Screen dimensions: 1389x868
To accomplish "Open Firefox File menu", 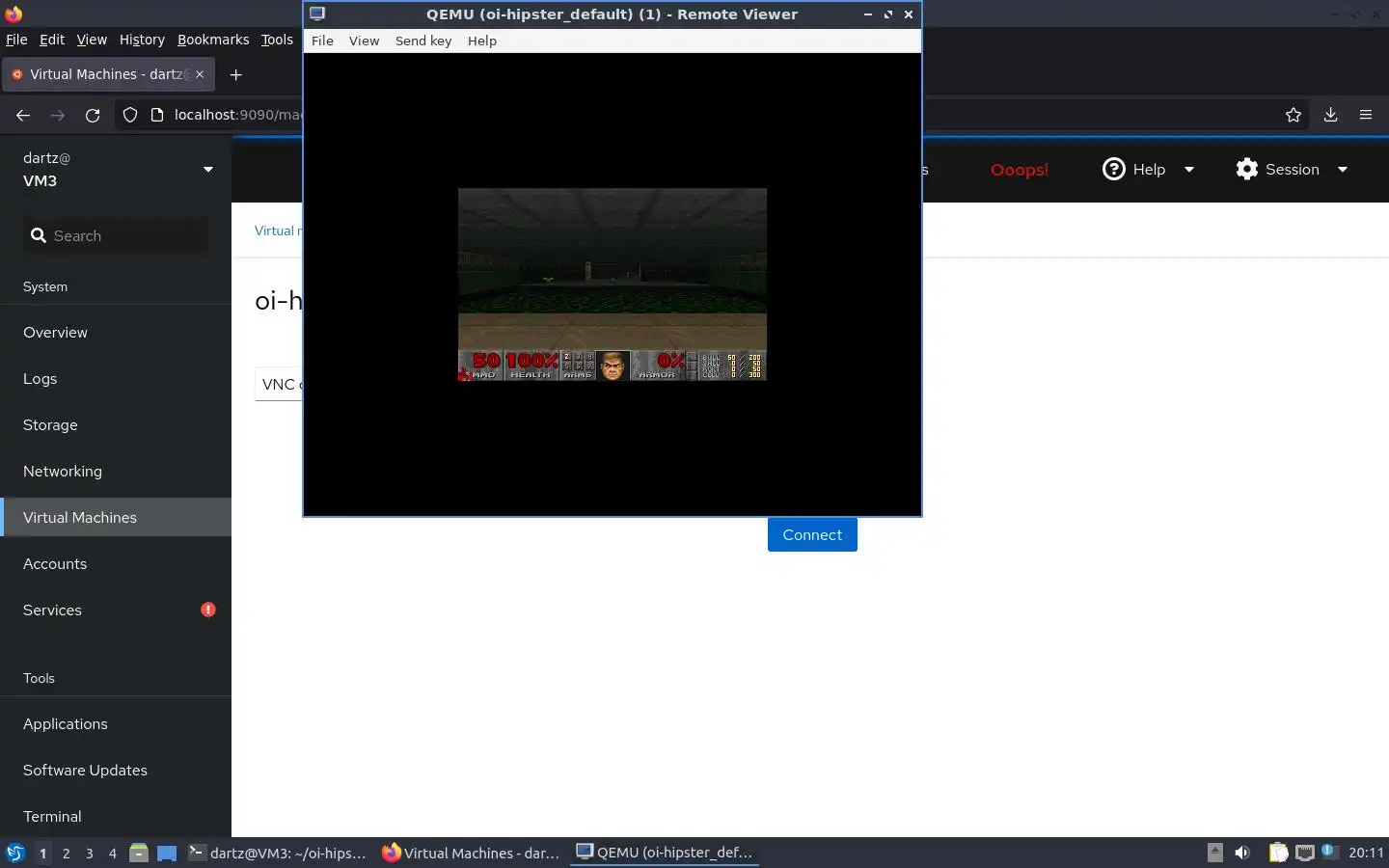I will coord(16,40).
